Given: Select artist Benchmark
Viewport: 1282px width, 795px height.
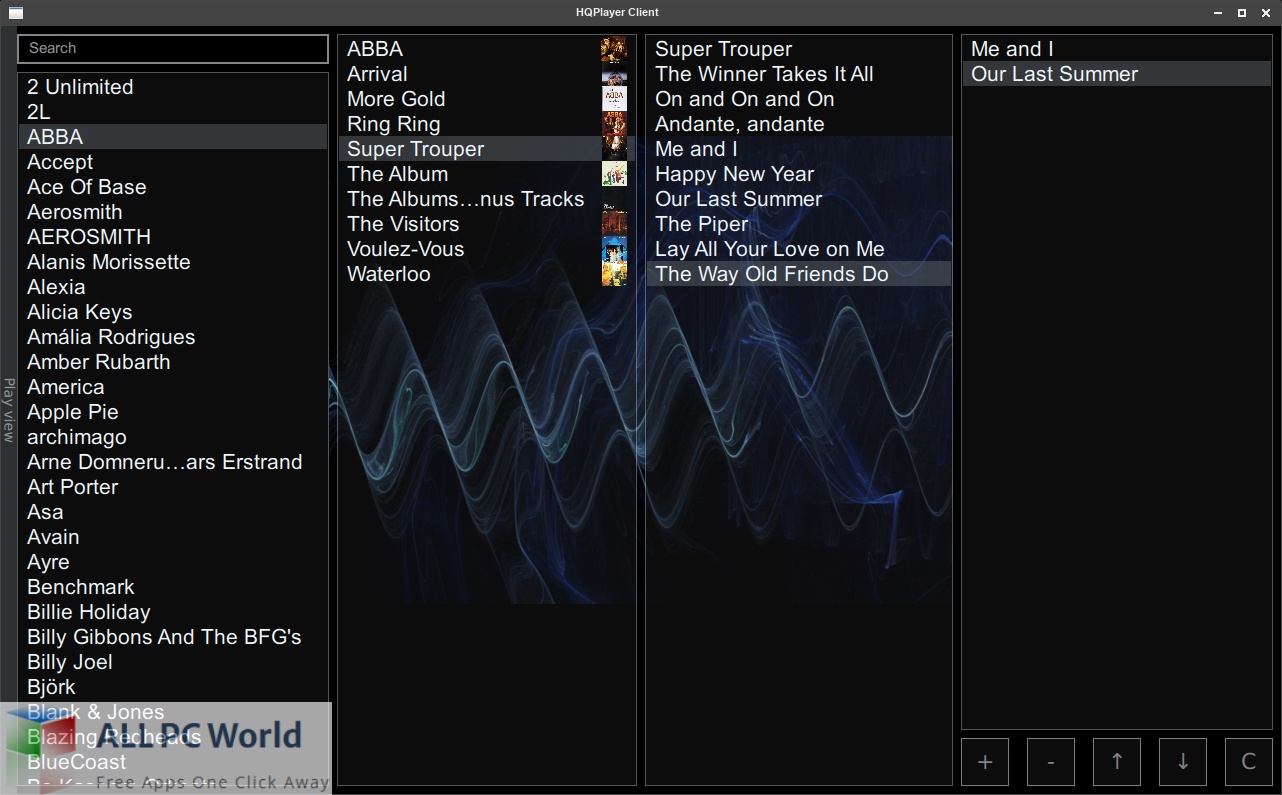Looking at the screenshot, I should tap(173, 587).
